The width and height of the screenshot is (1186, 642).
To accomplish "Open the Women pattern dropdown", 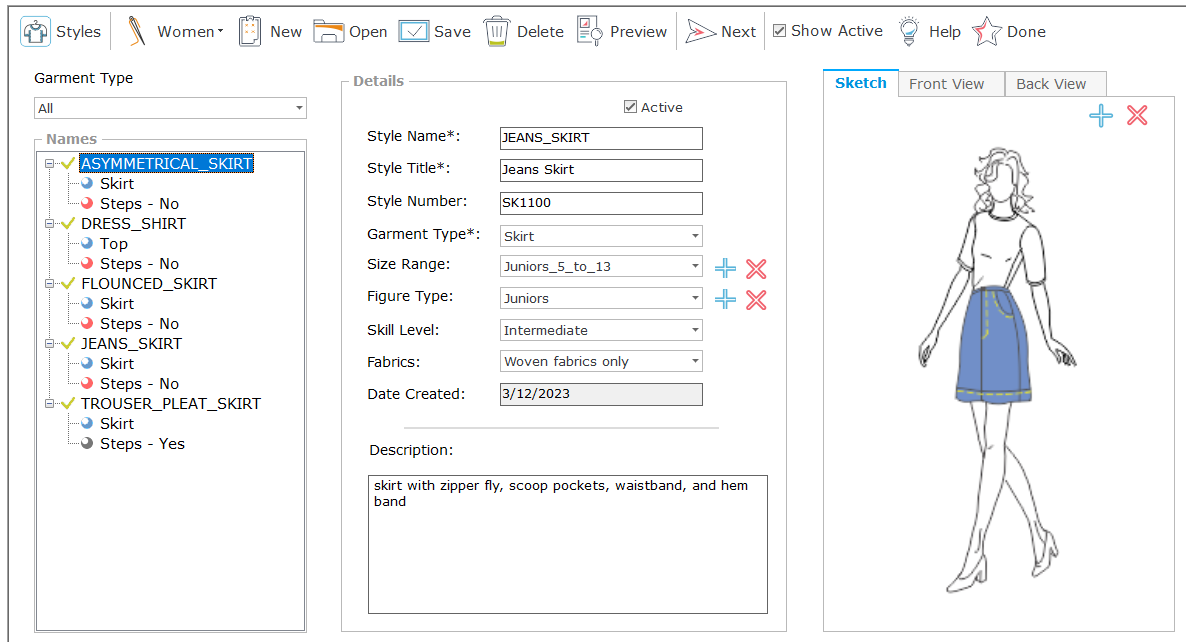I will click(188, 31).
